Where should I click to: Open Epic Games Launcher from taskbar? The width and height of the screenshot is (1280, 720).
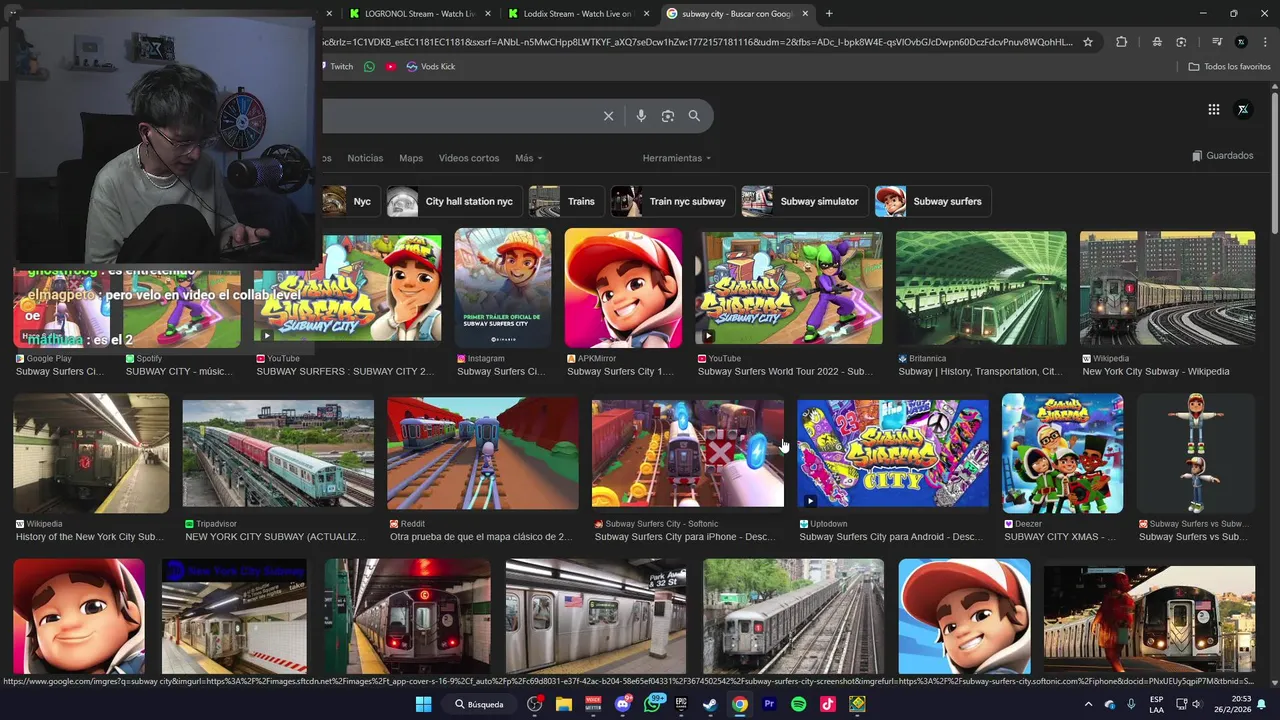pos(682,704)
